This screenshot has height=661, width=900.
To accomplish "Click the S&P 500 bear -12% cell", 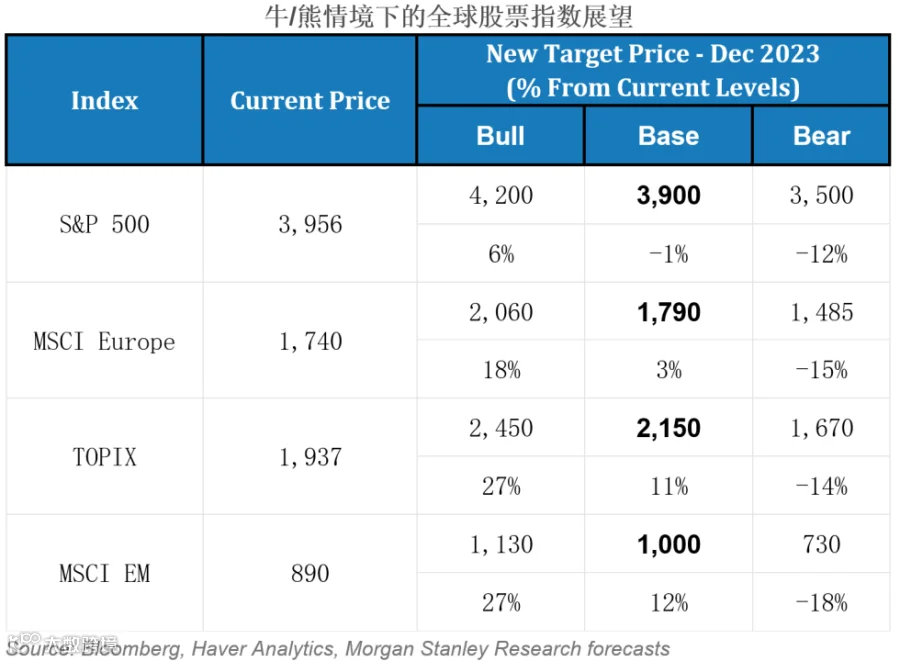I will click(821, 254).
